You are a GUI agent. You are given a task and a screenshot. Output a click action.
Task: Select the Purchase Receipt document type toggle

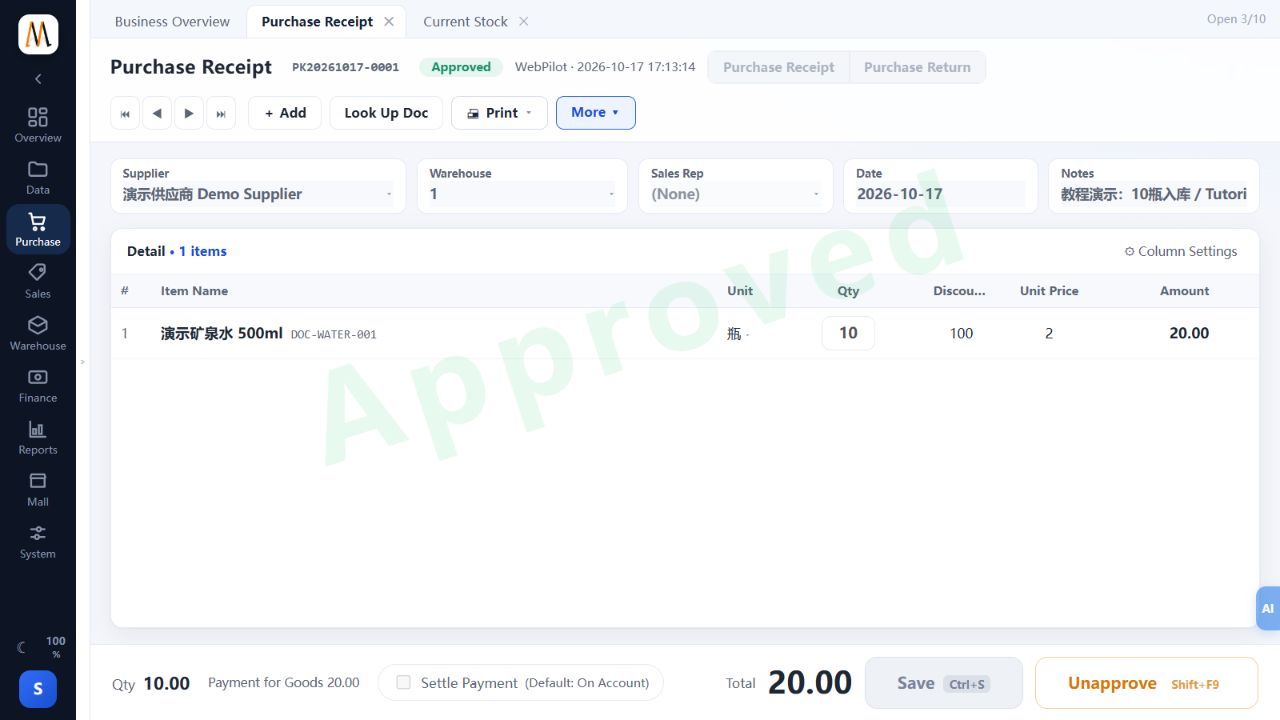click(779, 67)
